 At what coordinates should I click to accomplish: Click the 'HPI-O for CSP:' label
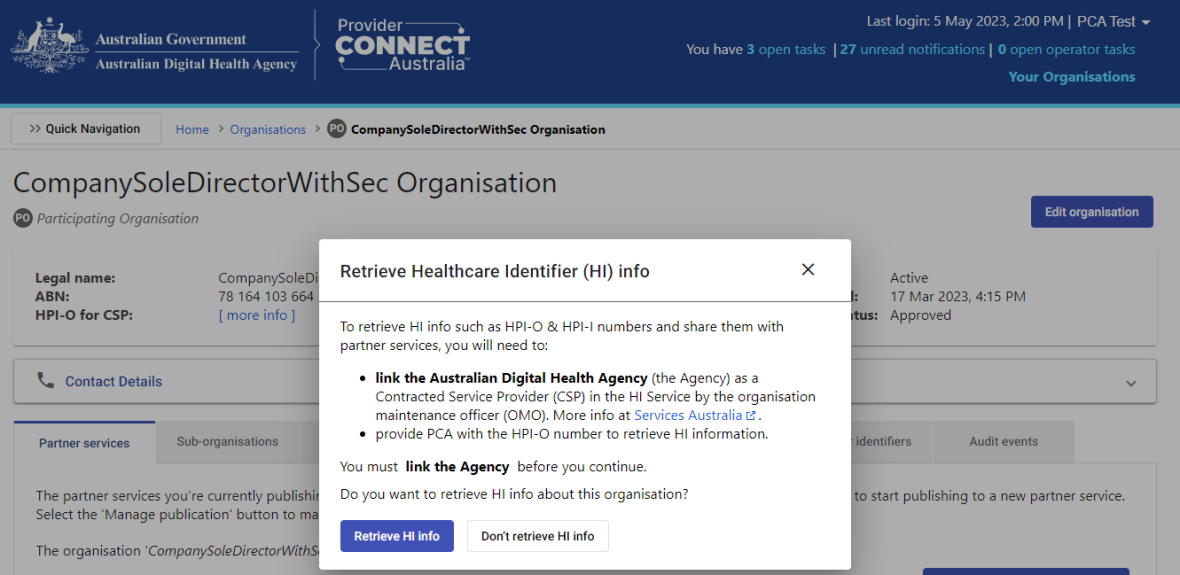click(84, 315)
